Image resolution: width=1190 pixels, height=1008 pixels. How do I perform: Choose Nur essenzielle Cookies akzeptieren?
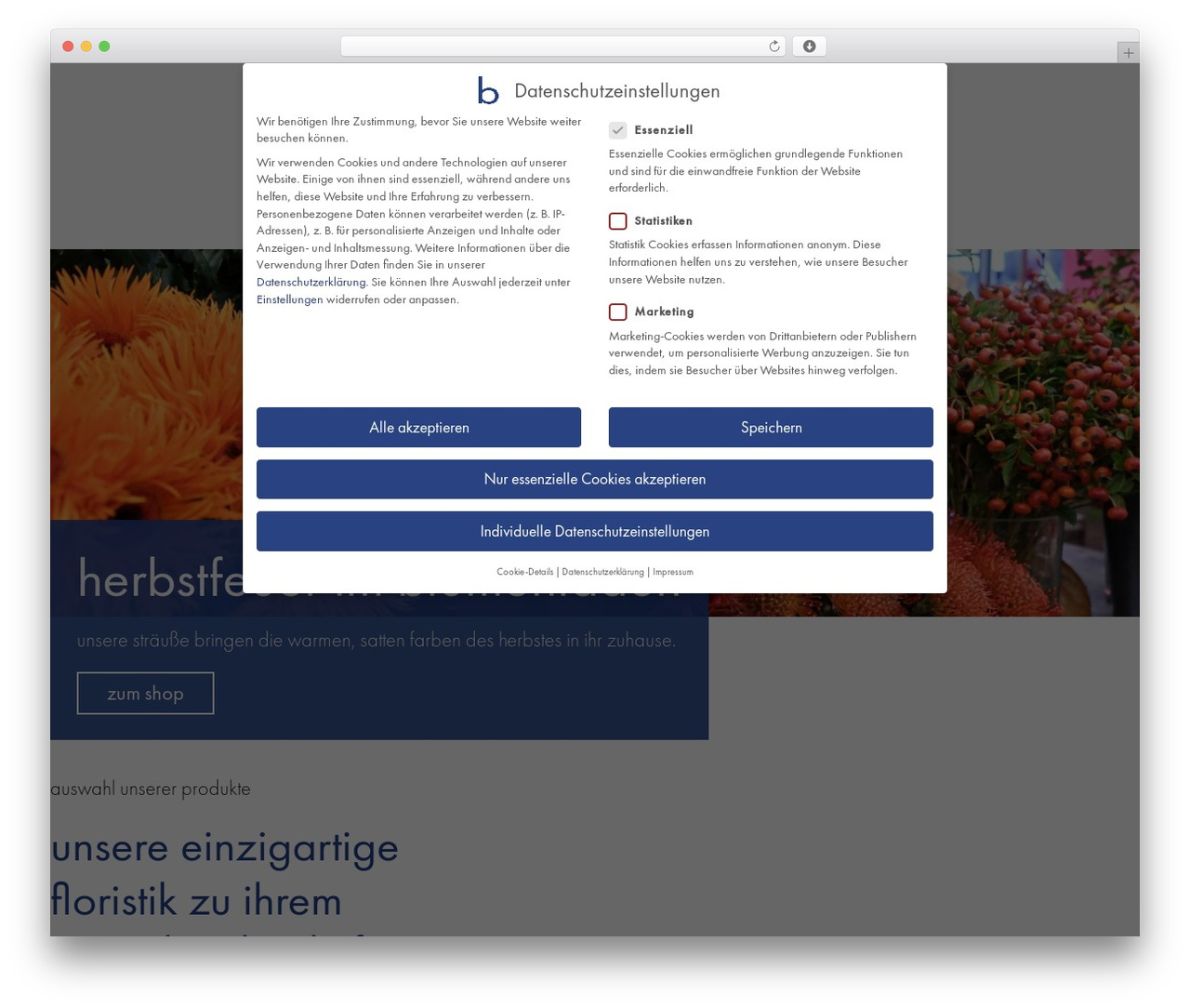[x=595, y=479]
